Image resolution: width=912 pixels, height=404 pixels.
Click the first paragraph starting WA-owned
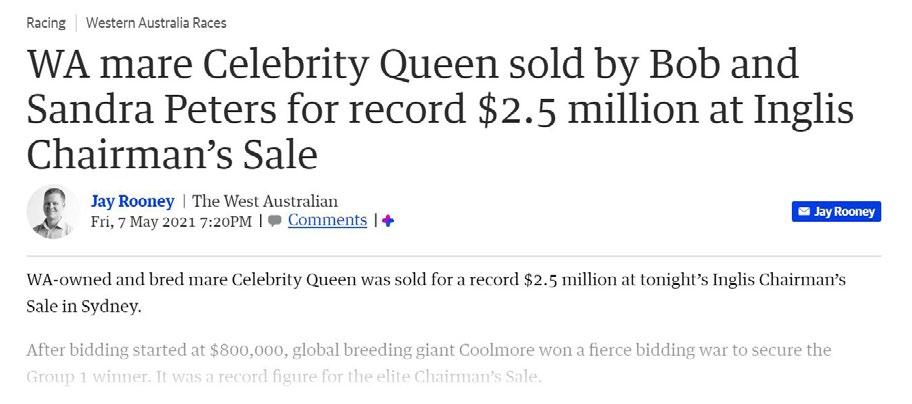(x=435, y=280)
